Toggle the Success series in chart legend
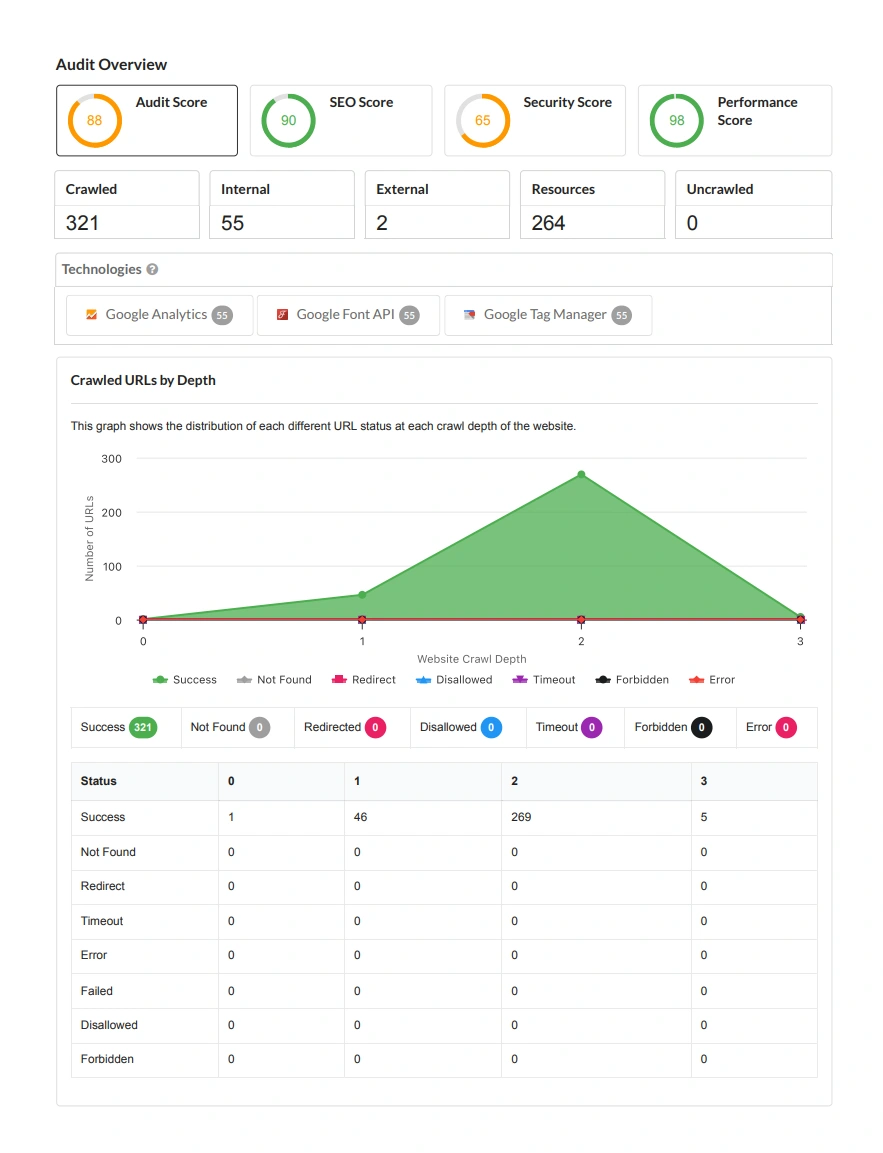 coord(185,680)
